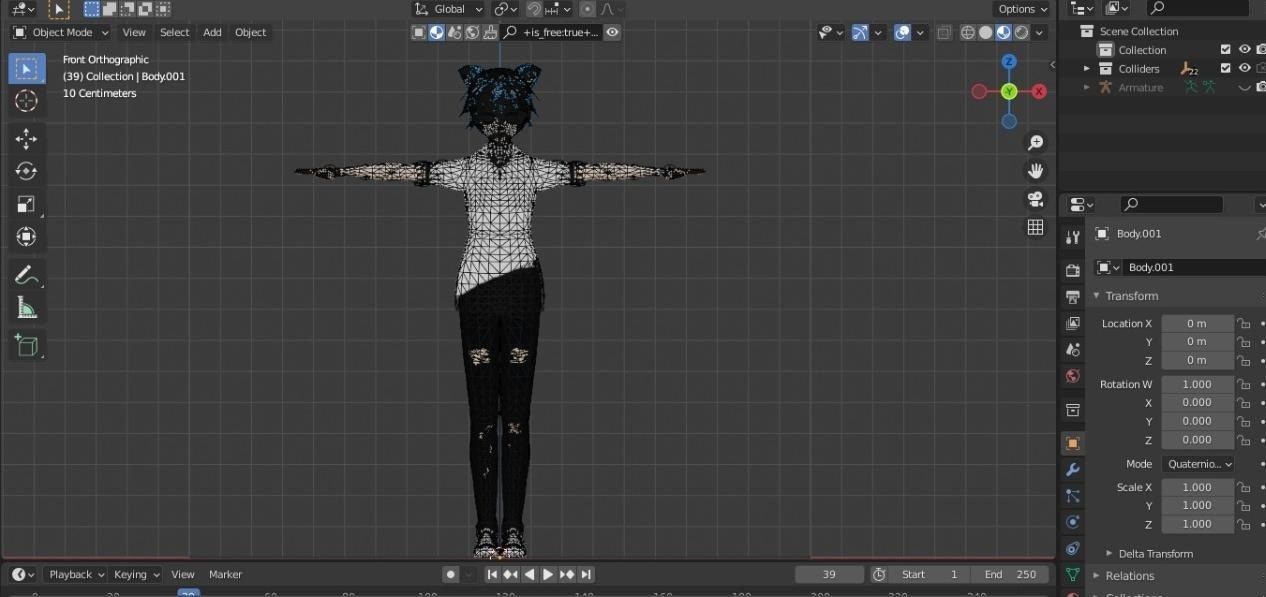Open the View Layer properties tab
The width and height of the screenshot is (1266, 597).
[1073, 323]
